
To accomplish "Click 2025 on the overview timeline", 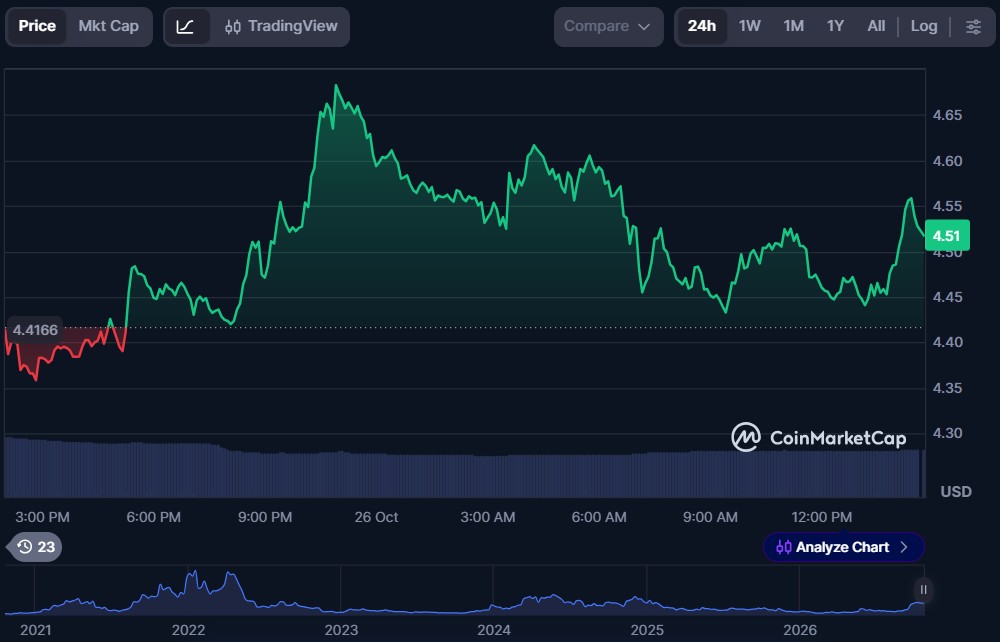I will (x=647, y=630).
